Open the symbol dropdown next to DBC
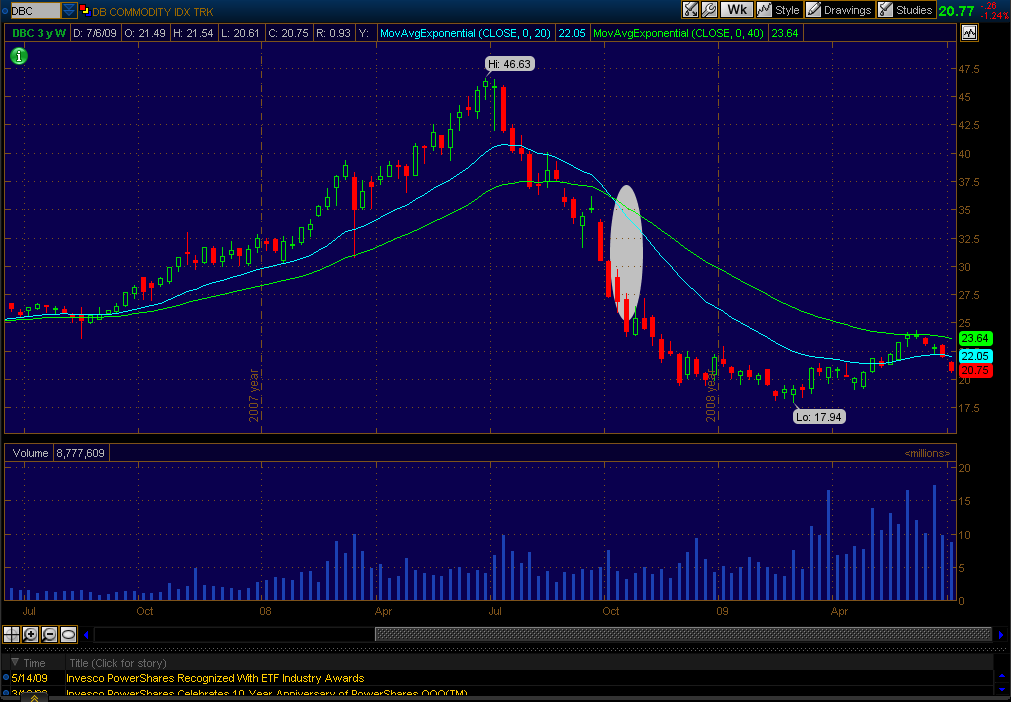 tap(68, 10)
